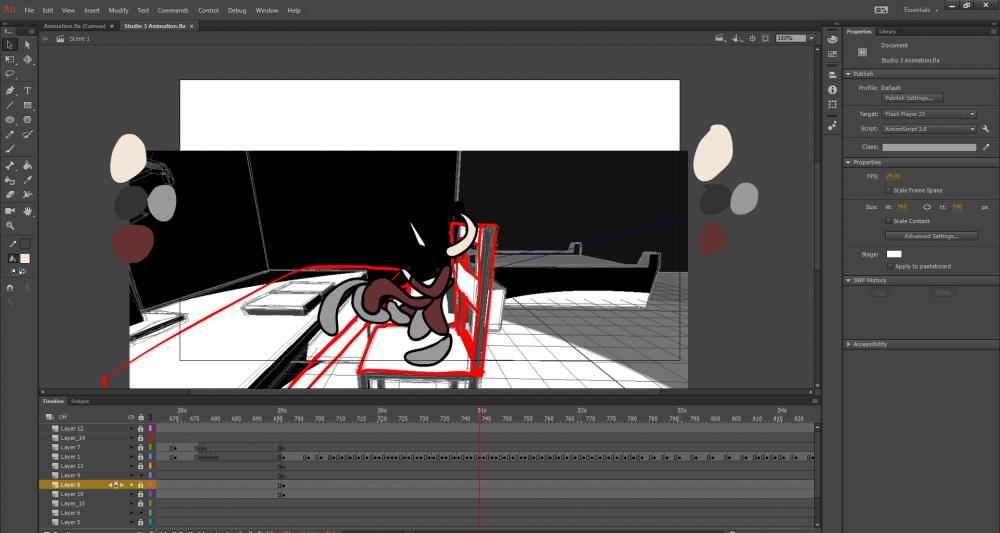
Task: Select the Hand tool
Action: (x=27, y=211)
